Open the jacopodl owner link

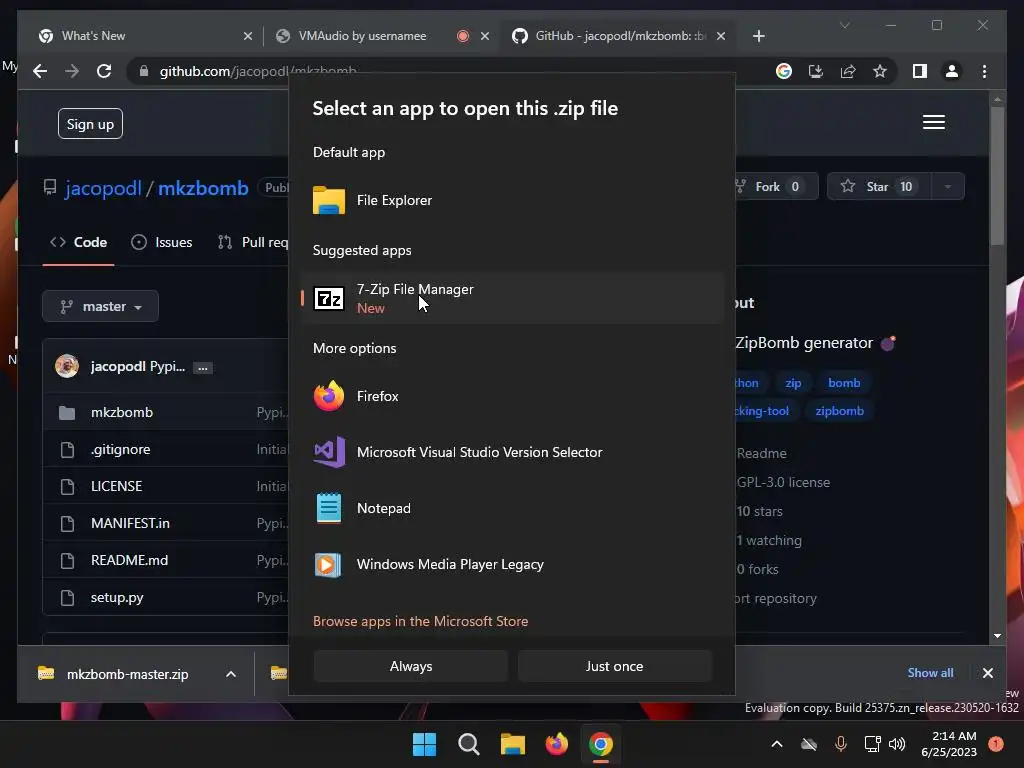point(103,188)
